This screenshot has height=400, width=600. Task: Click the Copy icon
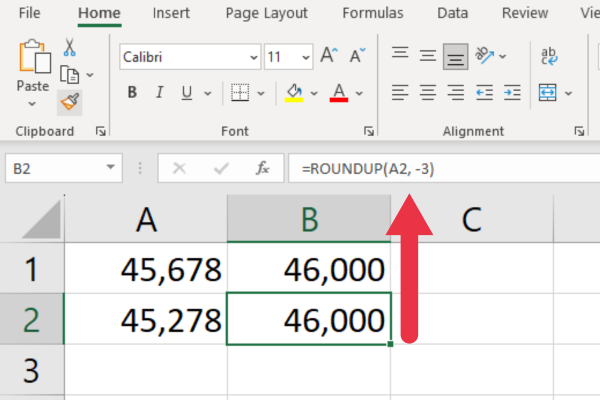[x=69, y=75]
